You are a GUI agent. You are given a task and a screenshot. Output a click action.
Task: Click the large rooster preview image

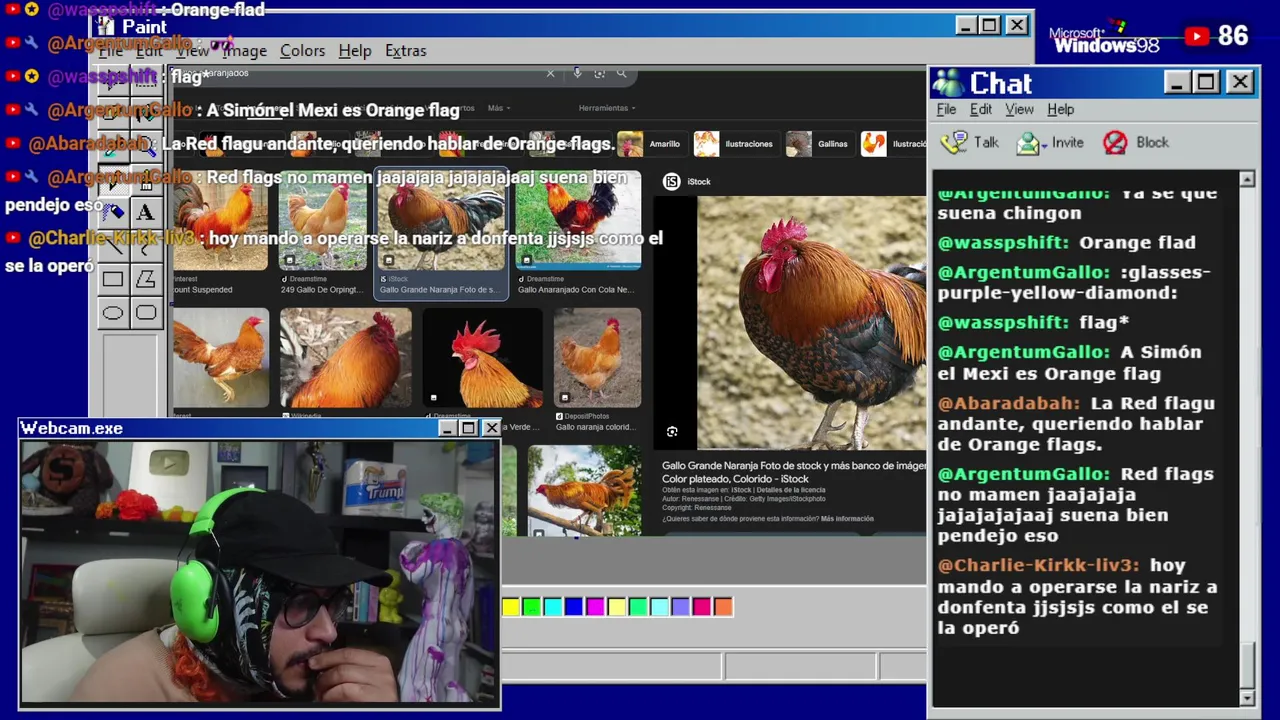(x=811, y=323)
